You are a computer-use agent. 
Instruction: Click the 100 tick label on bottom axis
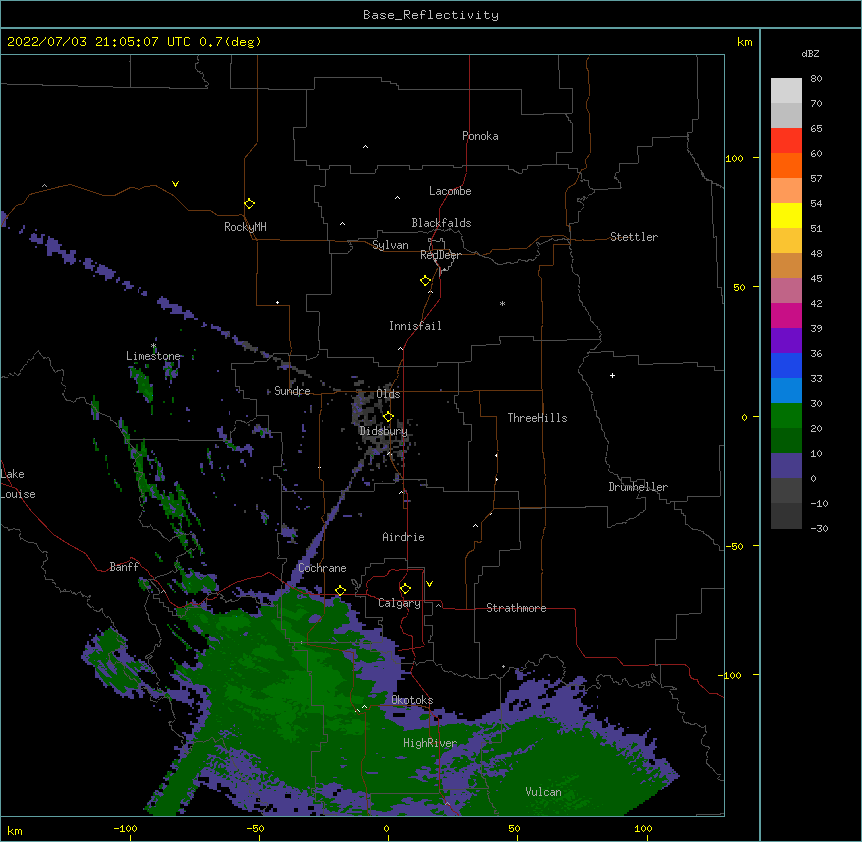(x=643, y=828)
